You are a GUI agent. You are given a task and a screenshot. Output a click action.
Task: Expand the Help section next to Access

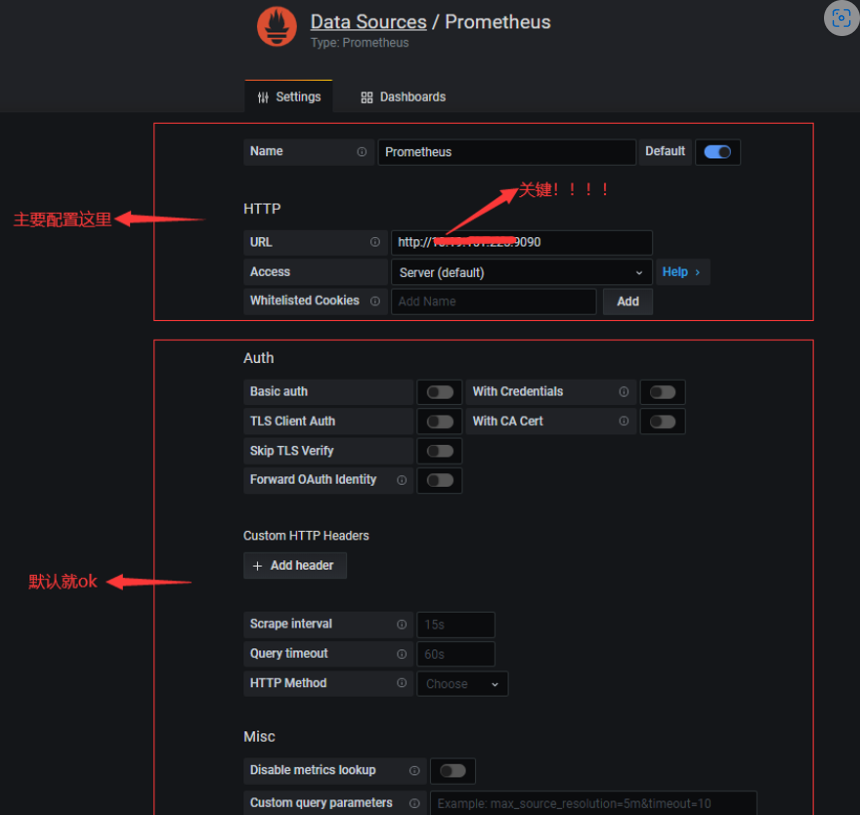(x=682, y=272)
